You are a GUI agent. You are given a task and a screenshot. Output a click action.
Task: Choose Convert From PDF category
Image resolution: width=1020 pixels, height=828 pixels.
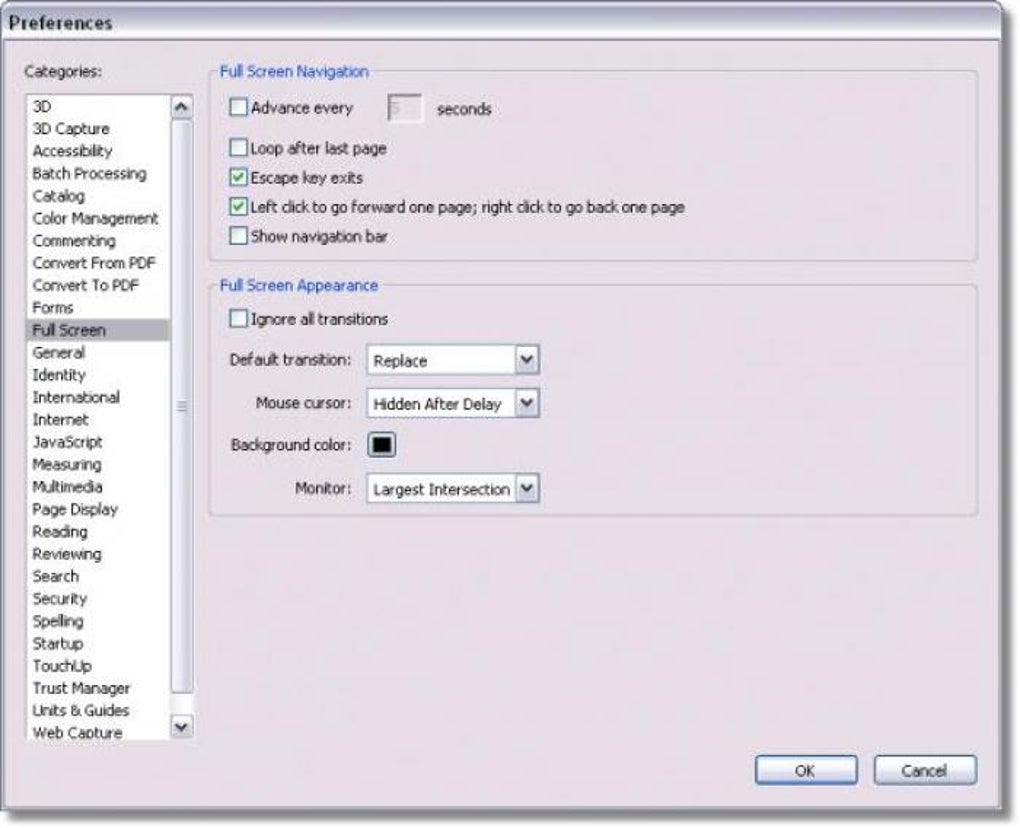98,263
